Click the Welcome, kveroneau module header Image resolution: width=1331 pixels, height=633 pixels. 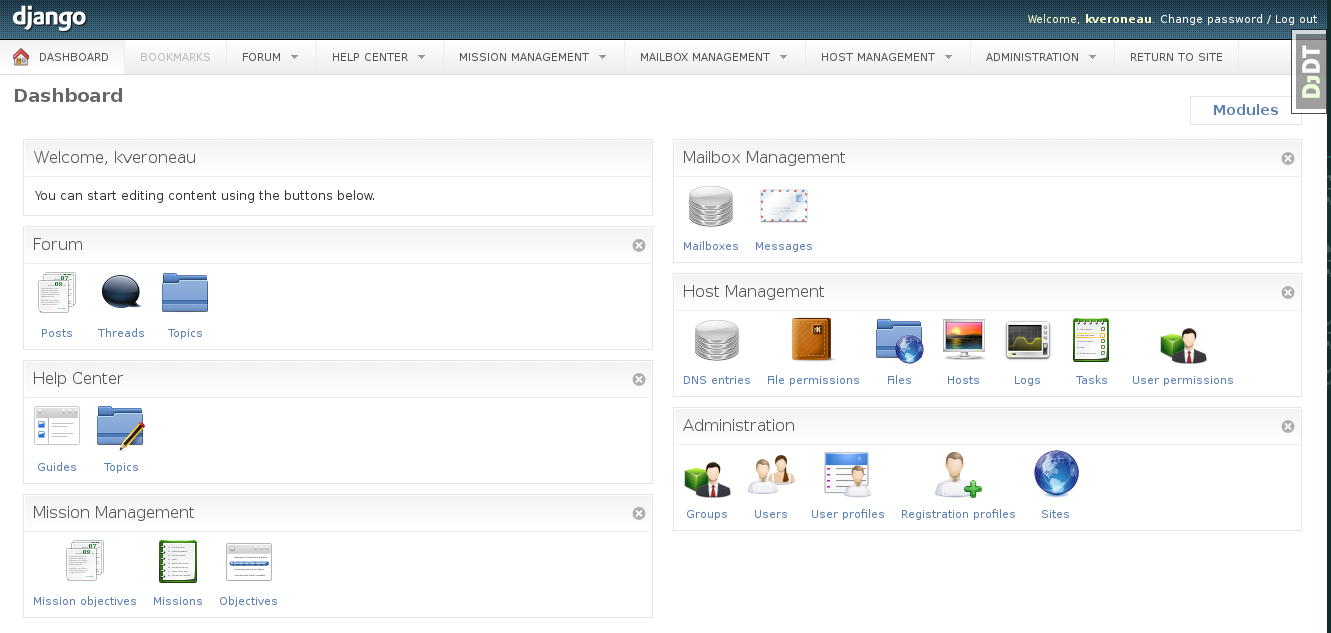click(x=338, y=158)
